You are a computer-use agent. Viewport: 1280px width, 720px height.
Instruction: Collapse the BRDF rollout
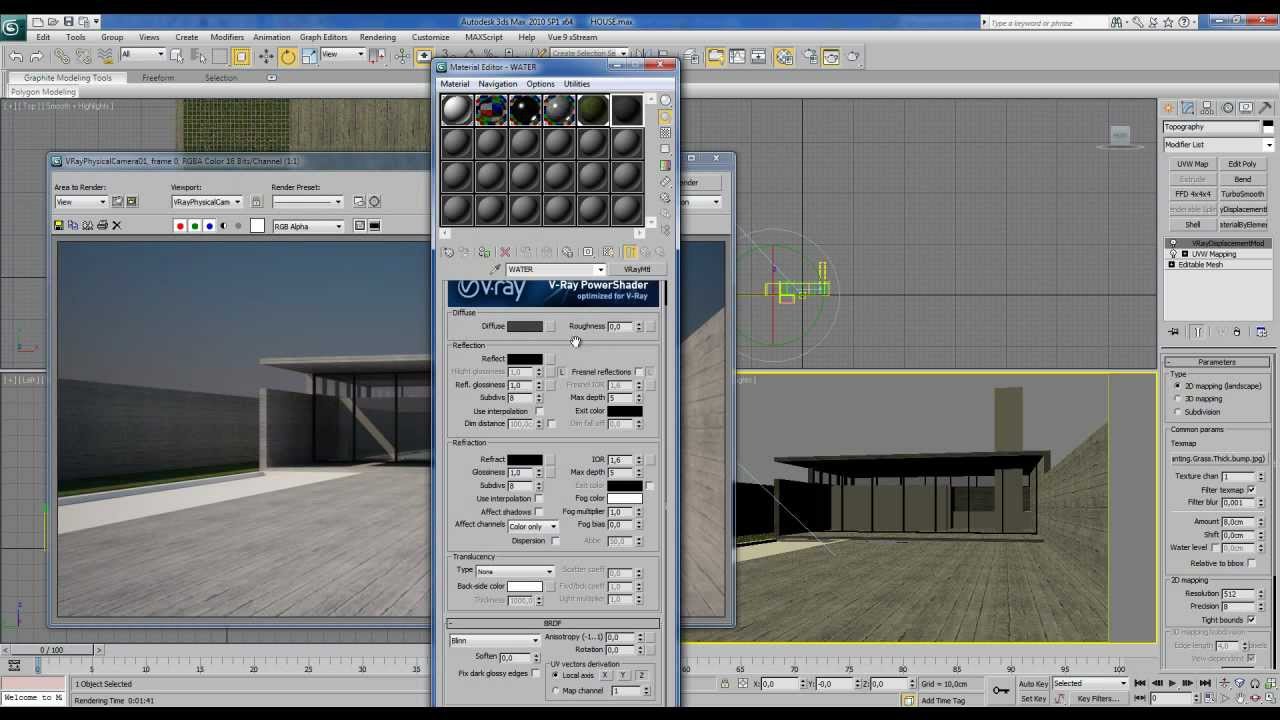click(553, 623)
